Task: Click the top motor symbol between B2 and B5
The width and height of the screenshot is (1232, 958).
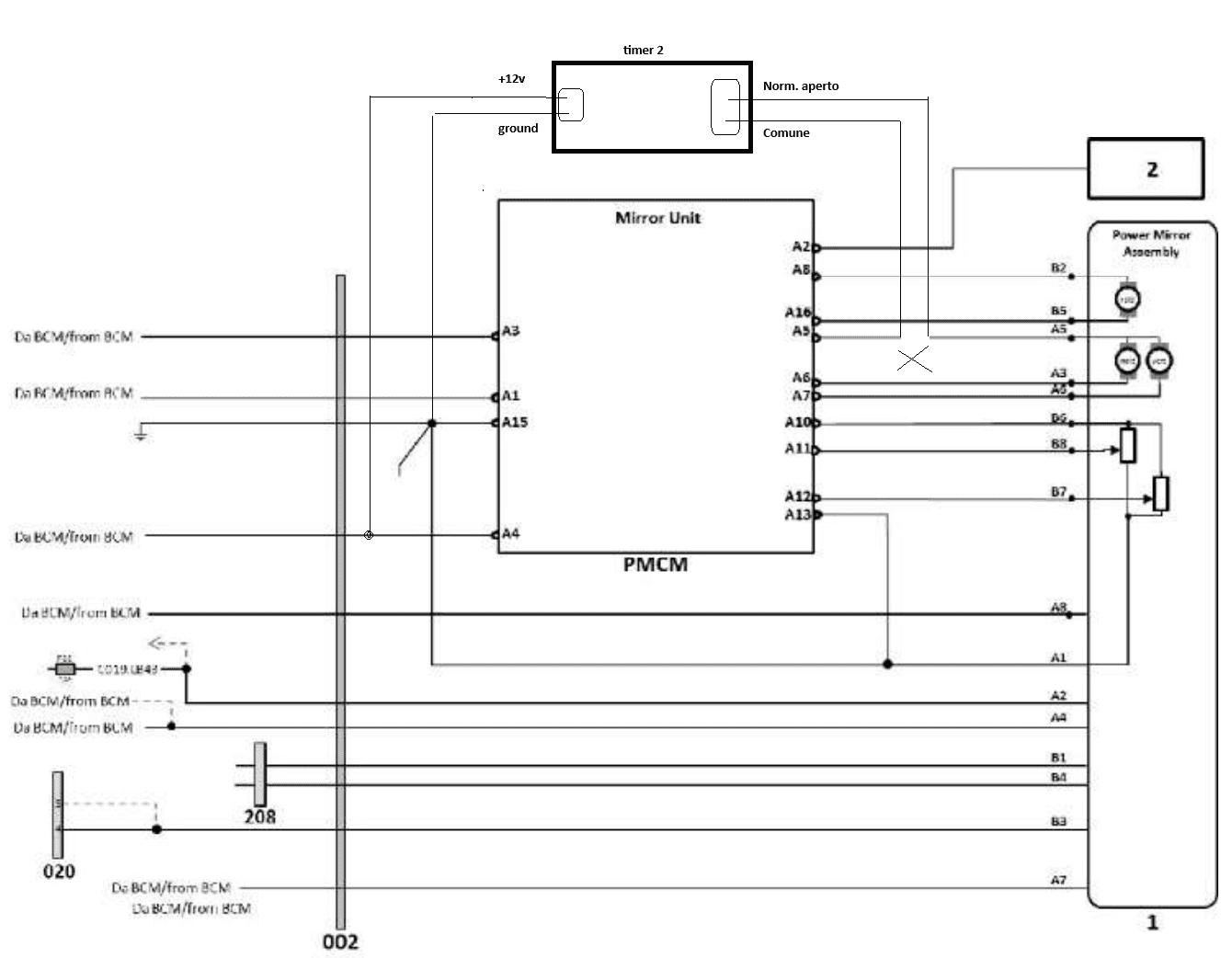Action: (x=1128, y=300)
